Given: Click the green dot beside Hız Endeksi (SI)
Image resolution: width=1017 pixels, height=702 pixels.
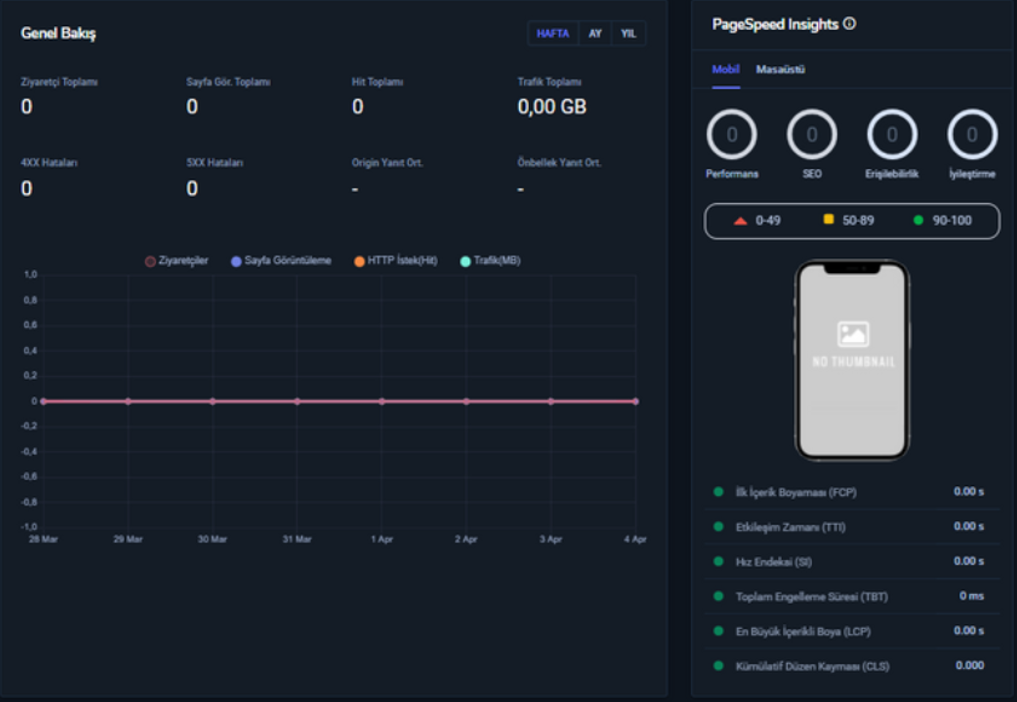Looking at the screenshot, I should (x=718, y=561).
